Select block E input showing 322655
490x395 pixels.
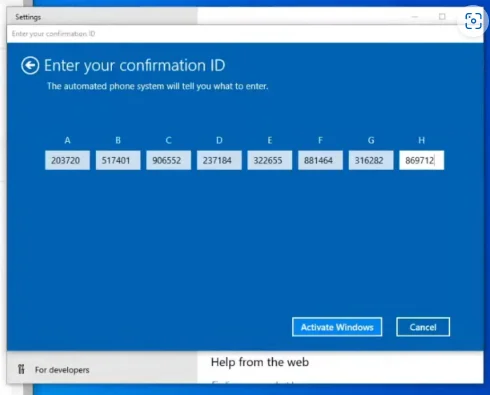tap(270, 160)
